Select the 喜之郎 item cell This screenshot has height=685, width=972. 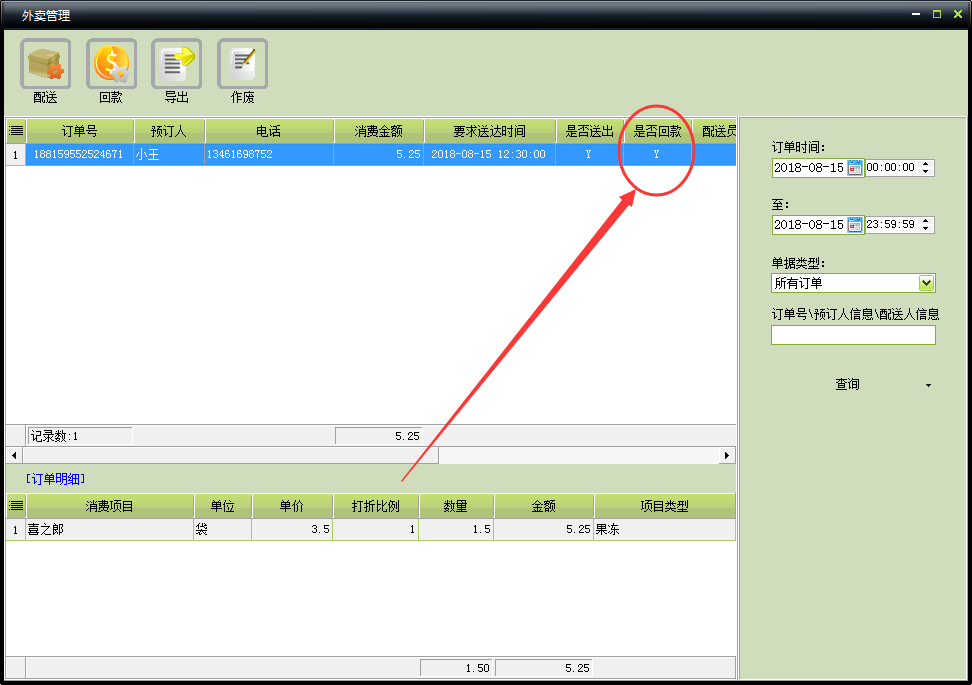click(110, 529)
